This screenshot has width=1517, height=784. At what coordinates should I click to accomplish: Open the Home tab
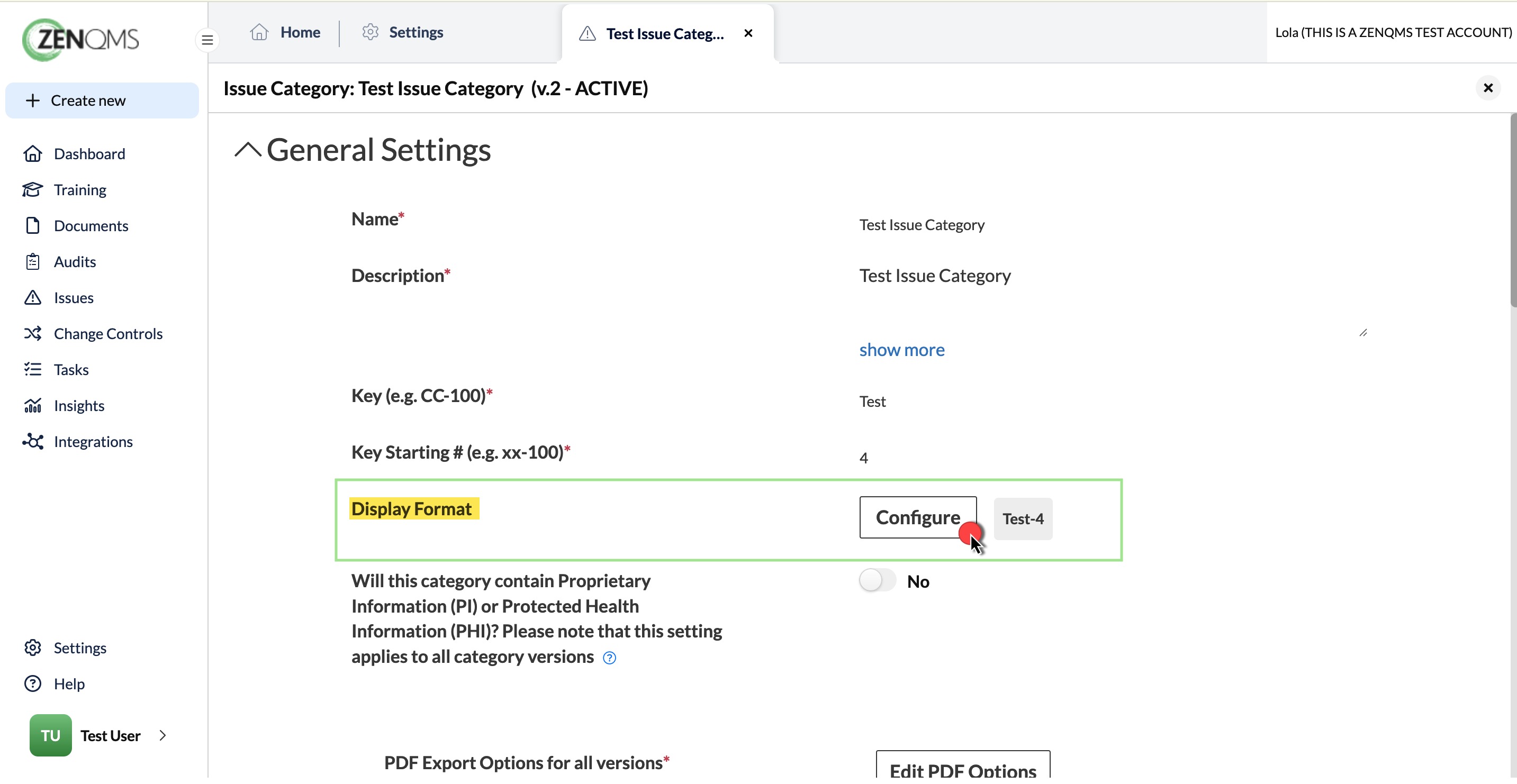[285, 32]
